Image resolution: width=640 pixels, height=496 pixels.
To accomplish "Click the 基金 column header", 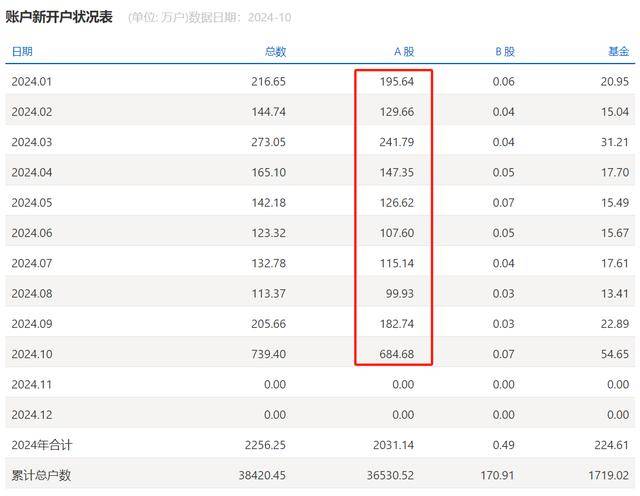I will click(x=618, y=51).
